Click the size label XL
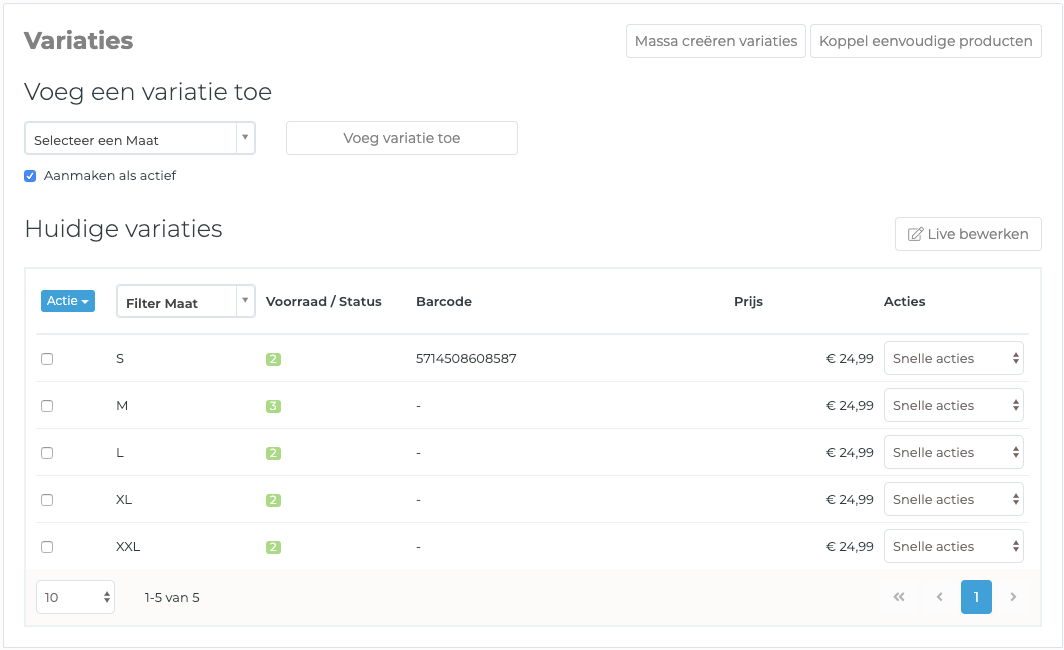The image size is (1064, 650). click(124, 499)
